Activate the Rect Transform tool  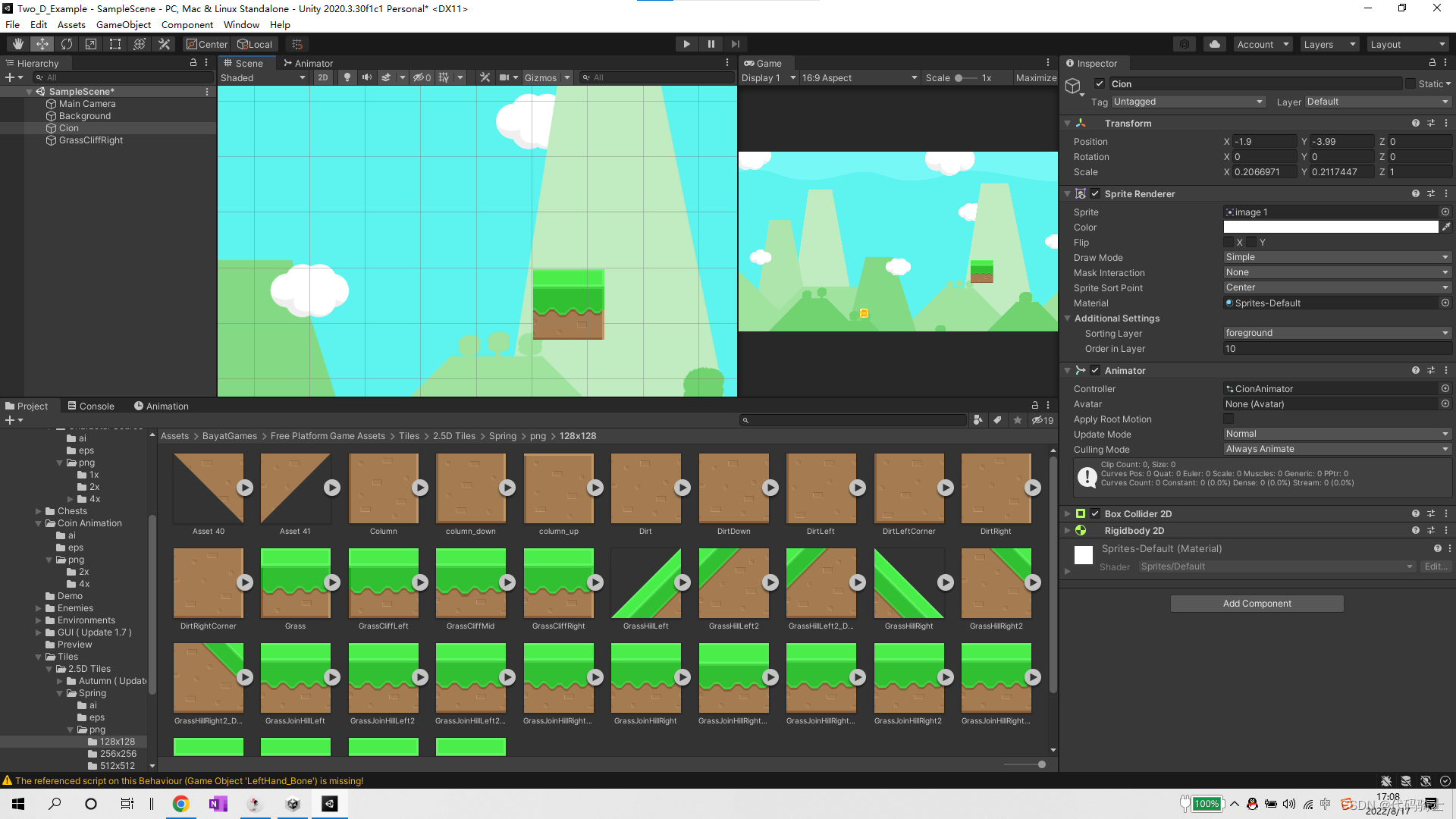(x=115, y=43)
